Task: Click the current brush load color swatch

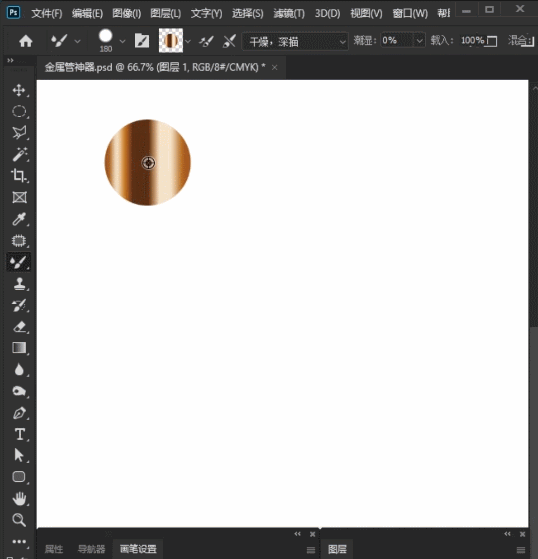Action: click(x=171, y=41)
